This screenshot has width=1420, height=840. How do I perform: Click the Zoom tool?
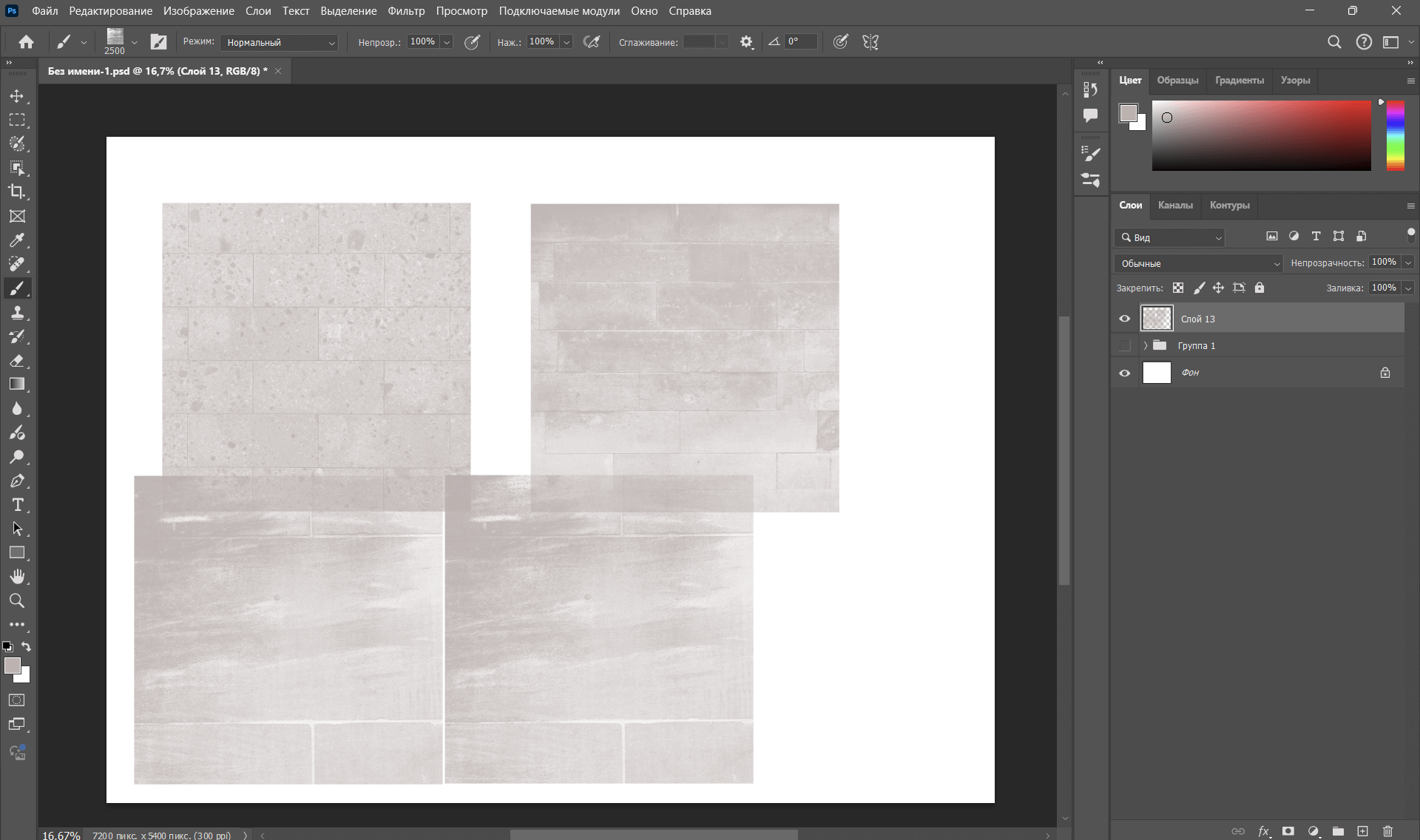[17, 600]
